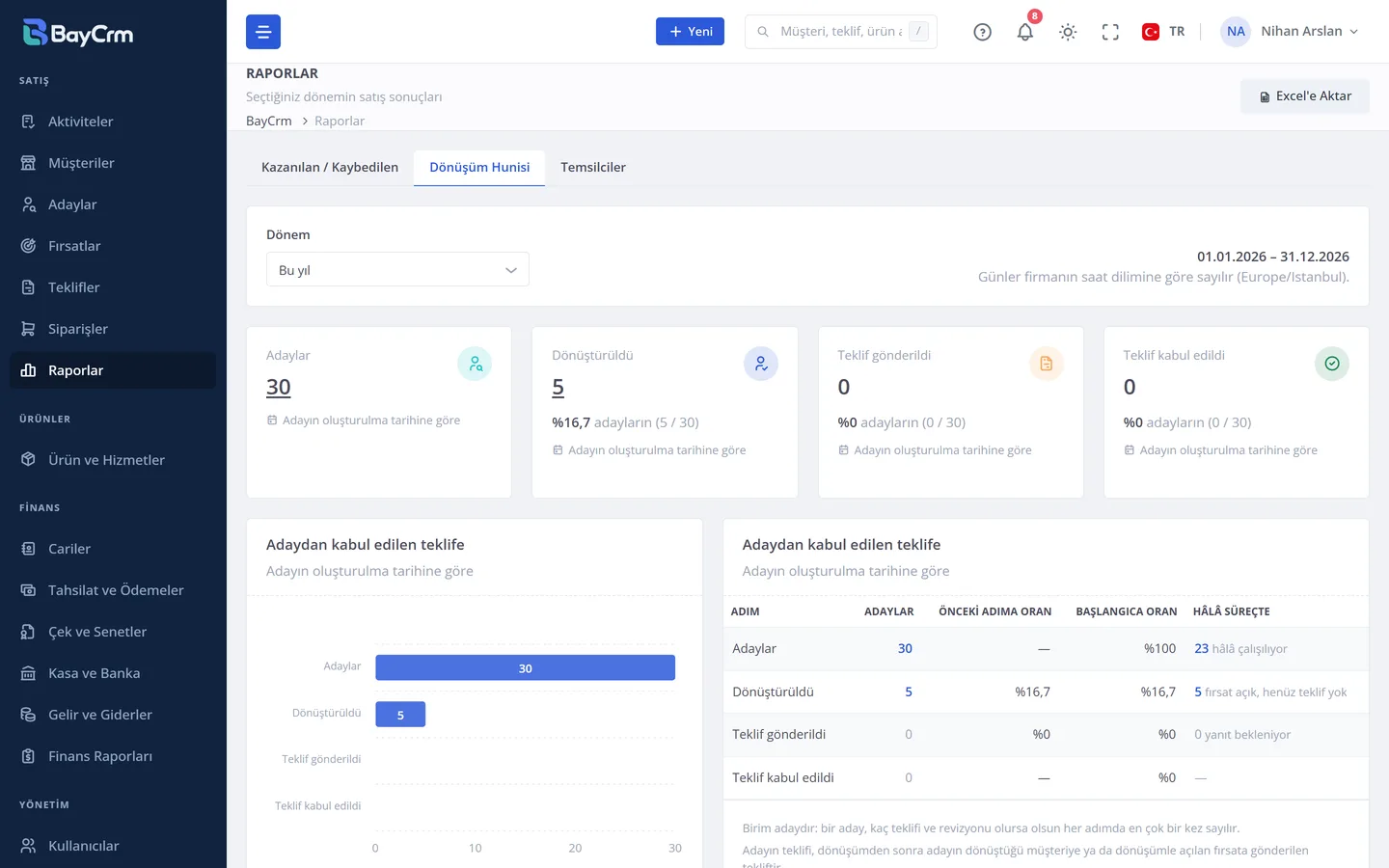1389x868 pixels.
Task: Click the Dönüştürüldü card user icon
Action: click(761, 364)
